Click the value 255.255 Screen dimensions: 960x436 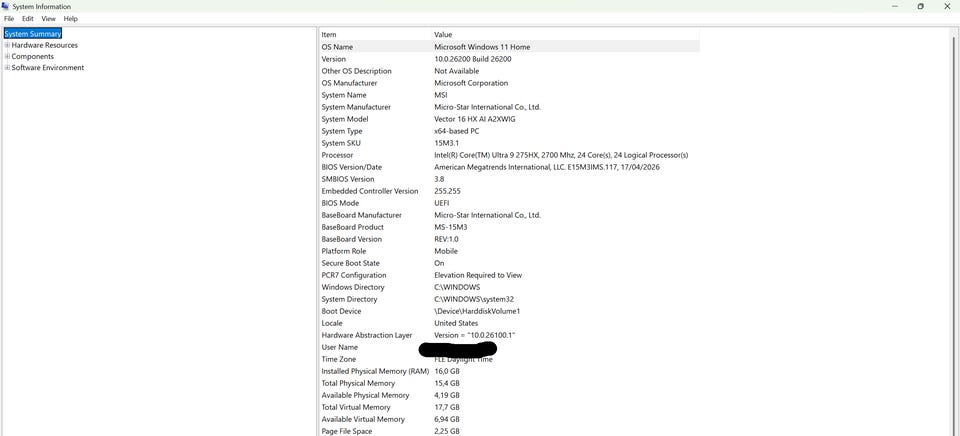point(448,191)
